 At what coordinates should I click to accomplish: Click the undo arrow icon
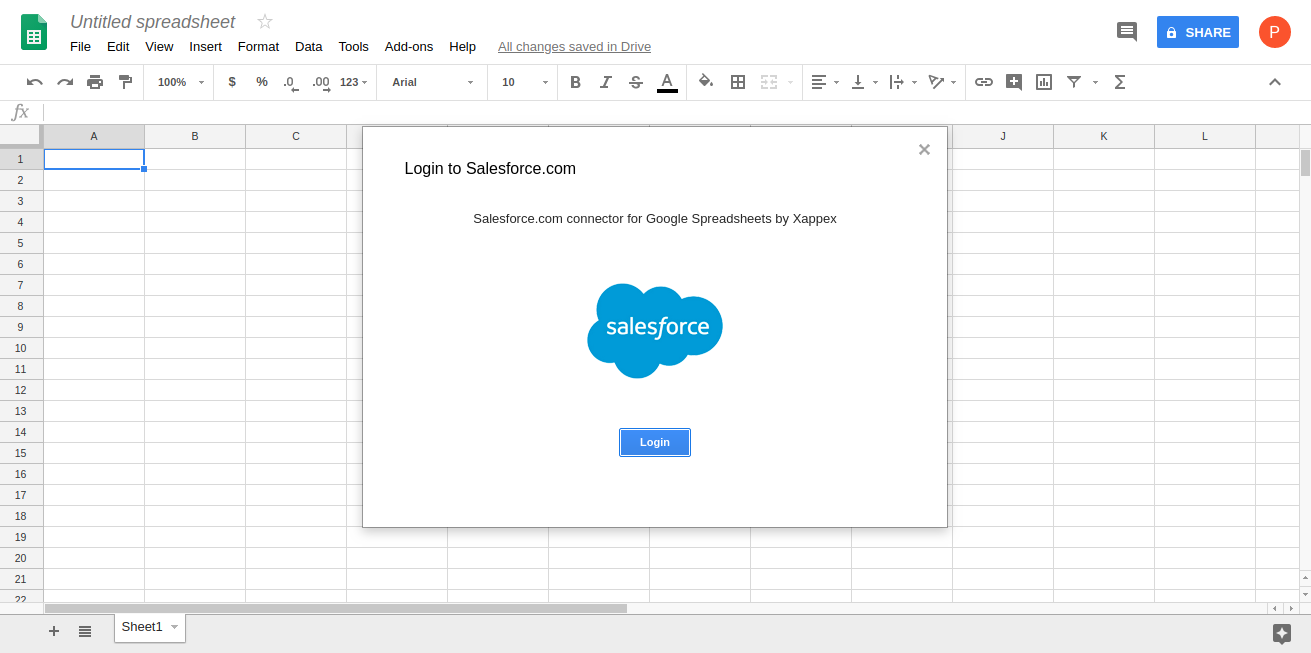(35, 82)
